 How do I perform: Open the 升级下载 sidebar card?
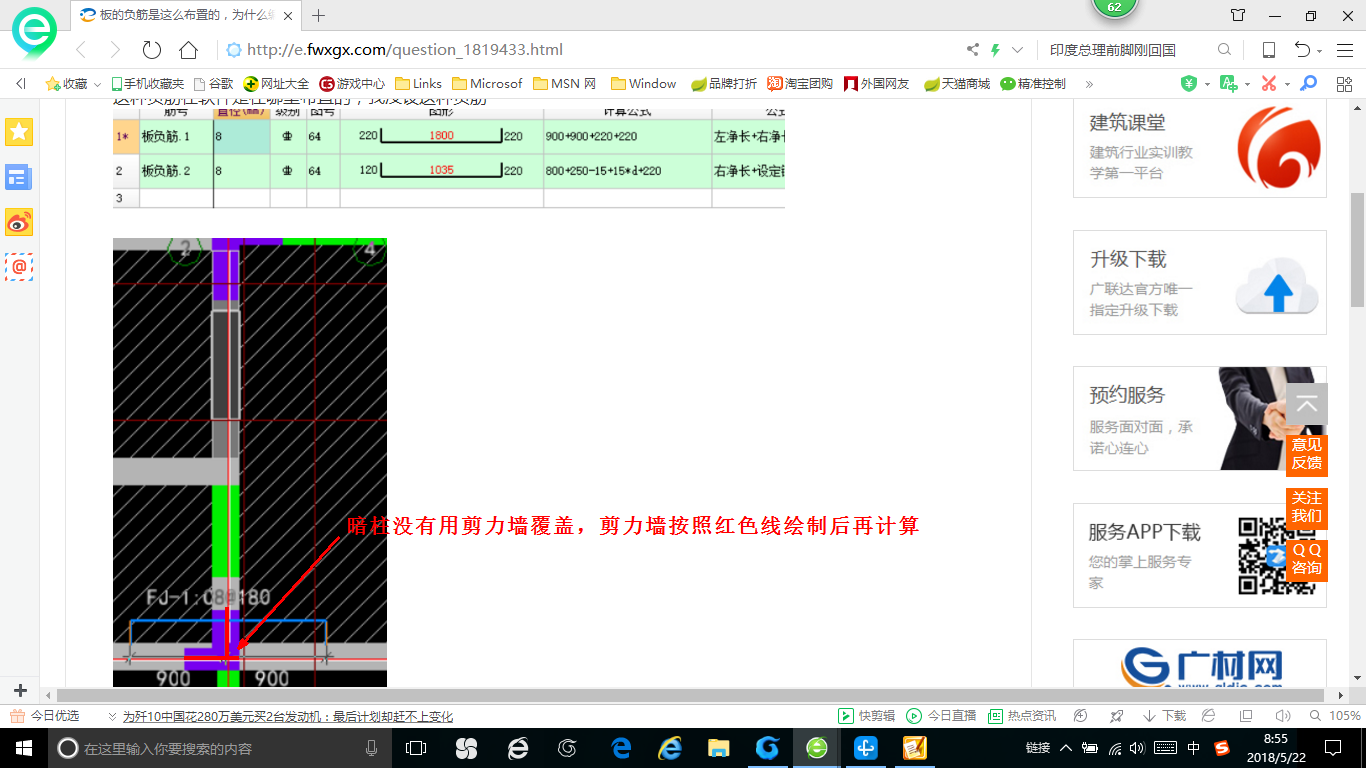tap(1200, 282)
